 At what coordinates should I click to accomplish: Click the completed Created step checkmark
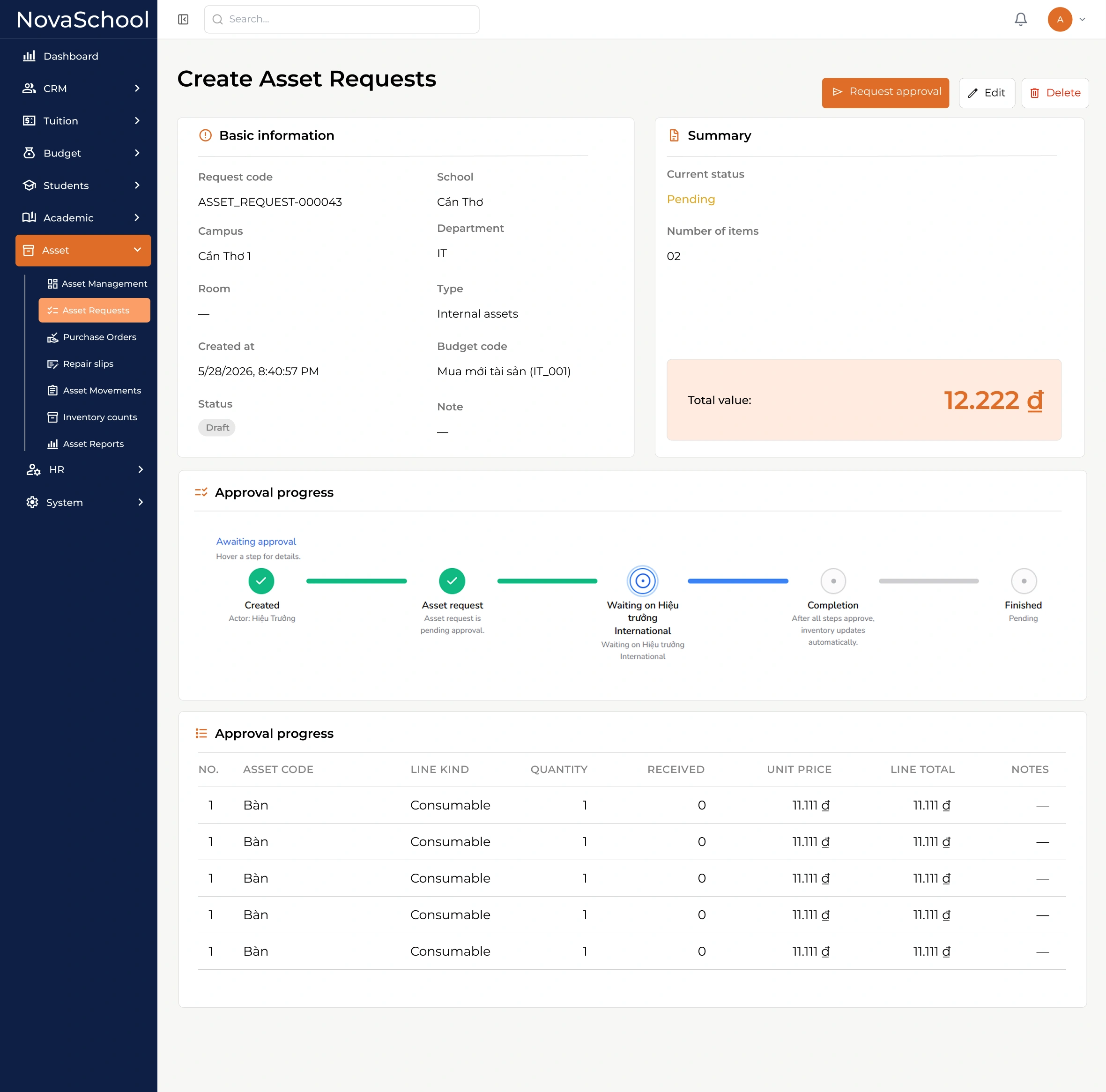tap(261, 580)
